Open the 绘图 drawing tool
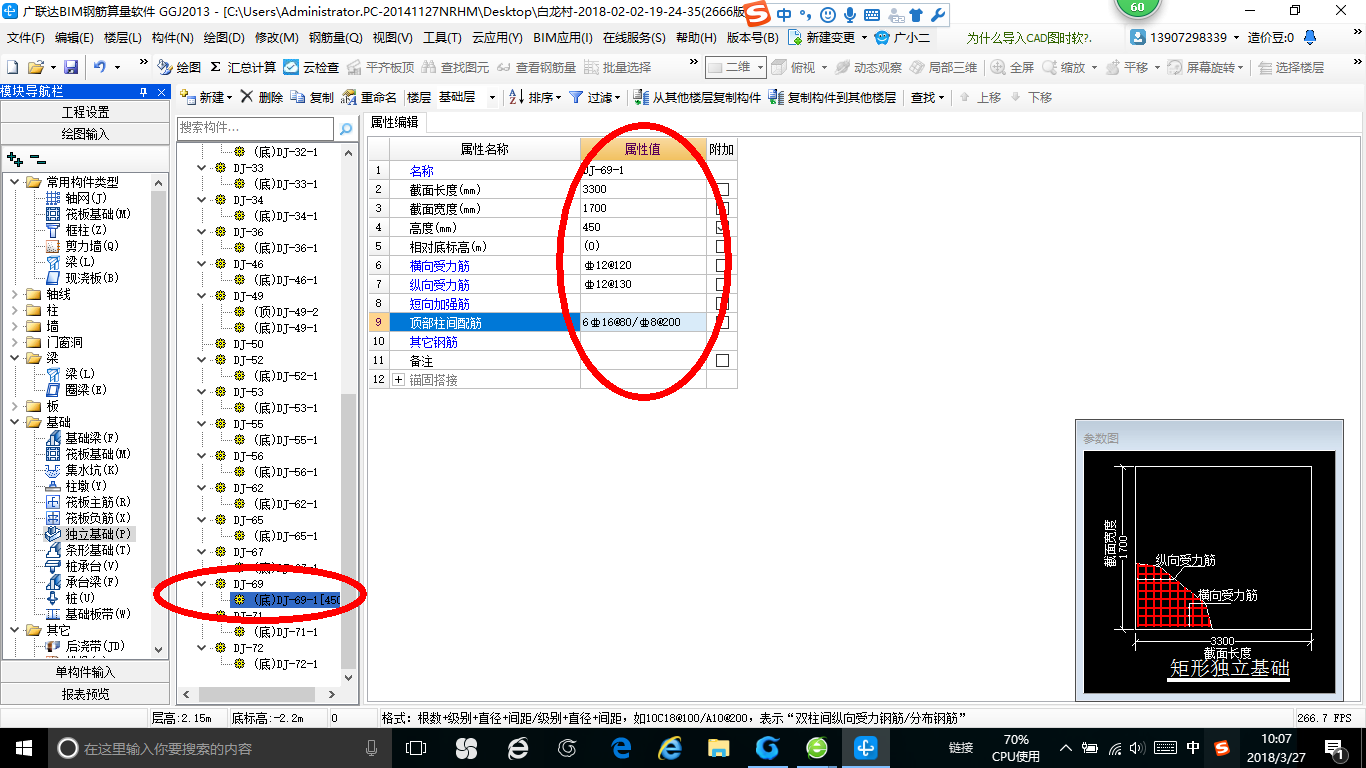The width and height of the screenshot is (1366, 768). click(179, 67)
